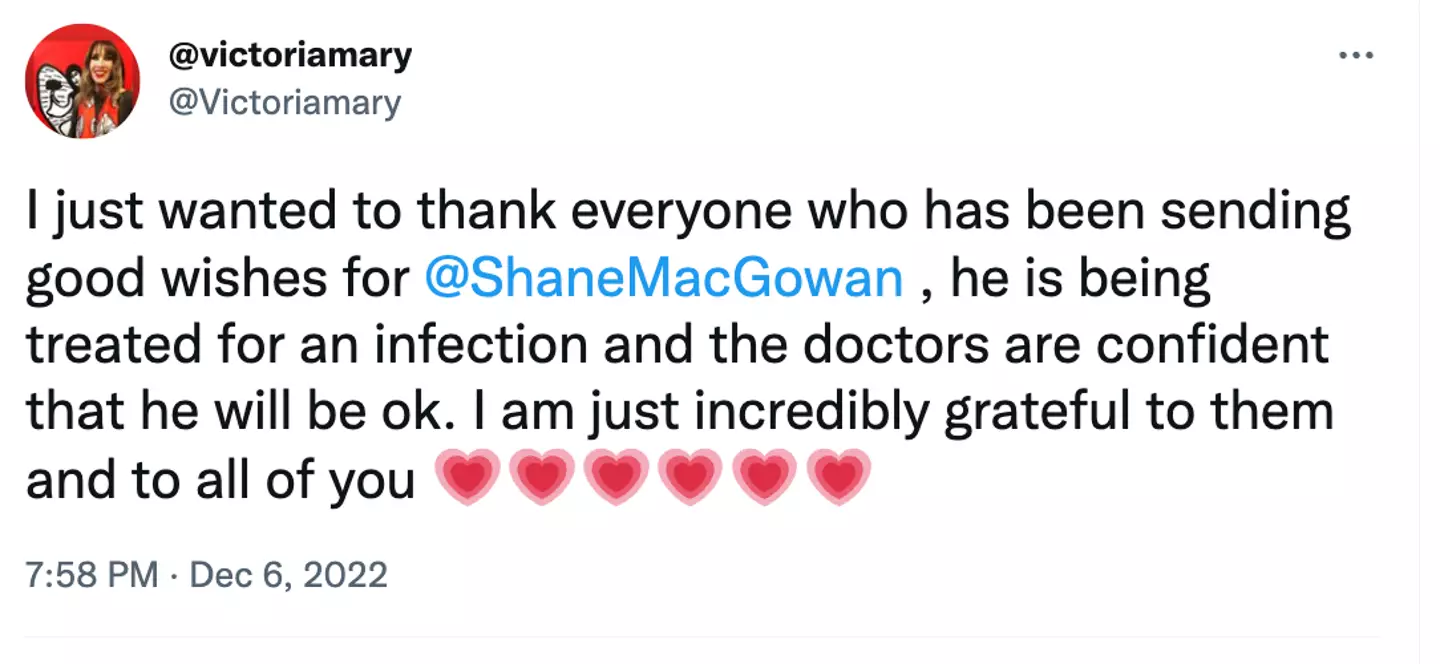Screen dimensions: 1440x664
Task: Click the first heart emoji
Action: [x=468, y=479]
